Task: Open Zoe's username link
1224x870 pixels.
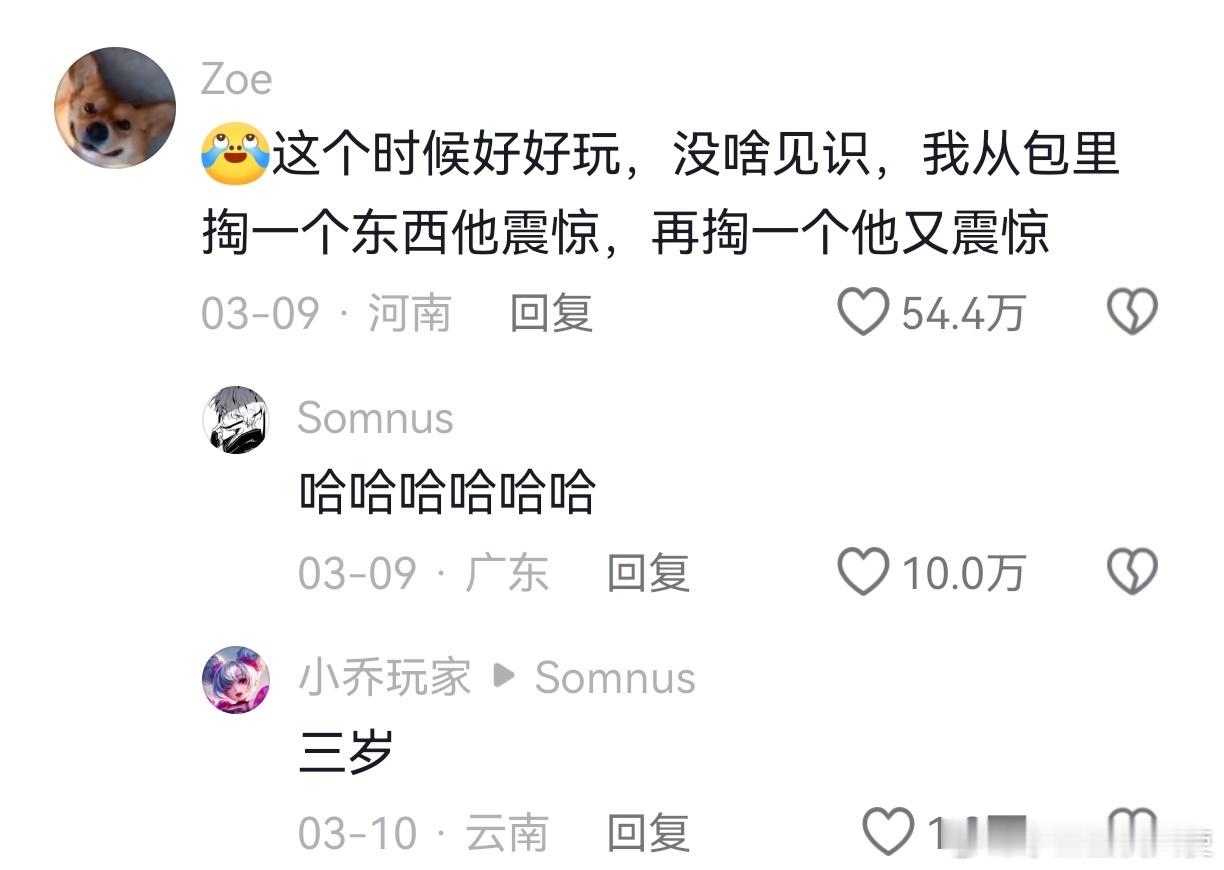Action: 236,79
